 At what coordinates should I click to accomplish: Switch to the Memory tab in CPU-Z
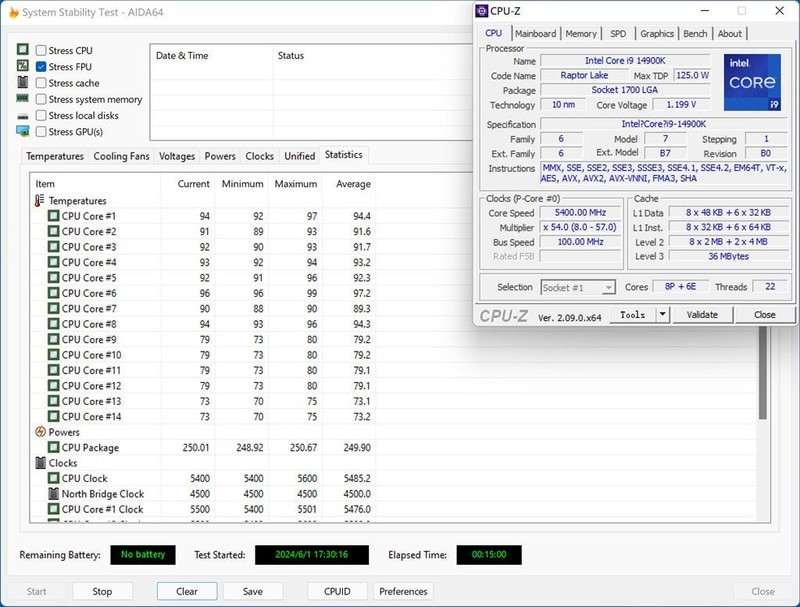click(x=581, y=33)
